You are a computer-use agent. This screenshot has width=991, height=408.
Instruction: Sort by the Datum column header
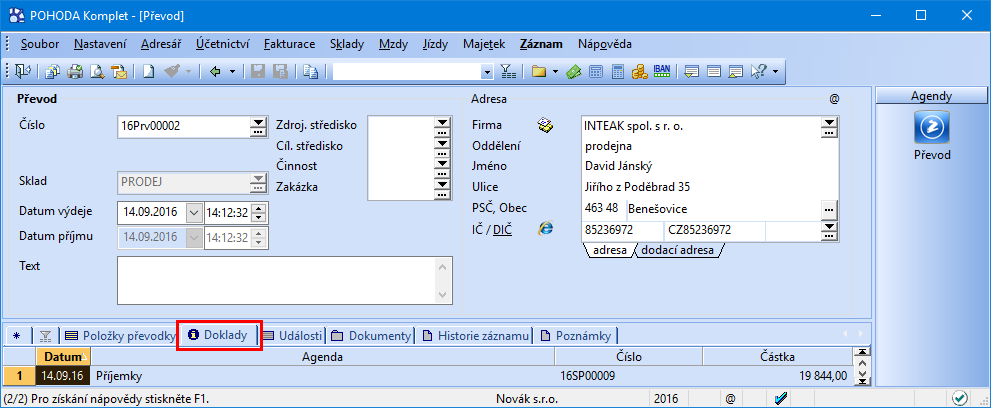tap(63, 356)
